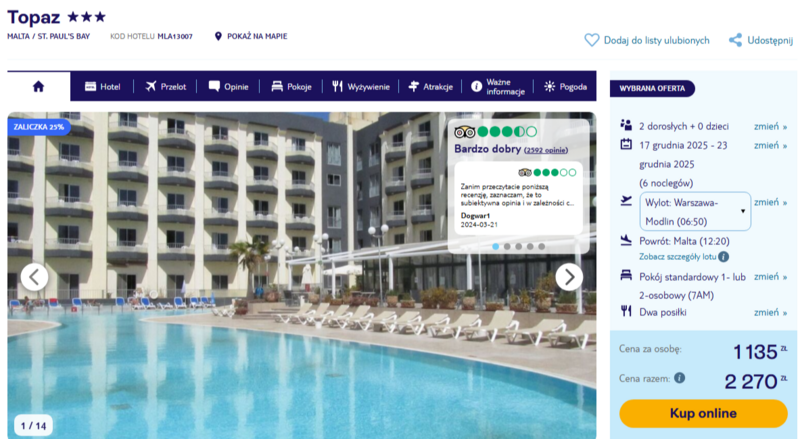The image size is (800, 439).
Task: Open info icon next to Cena razem
Action: (x=679, y=378)
